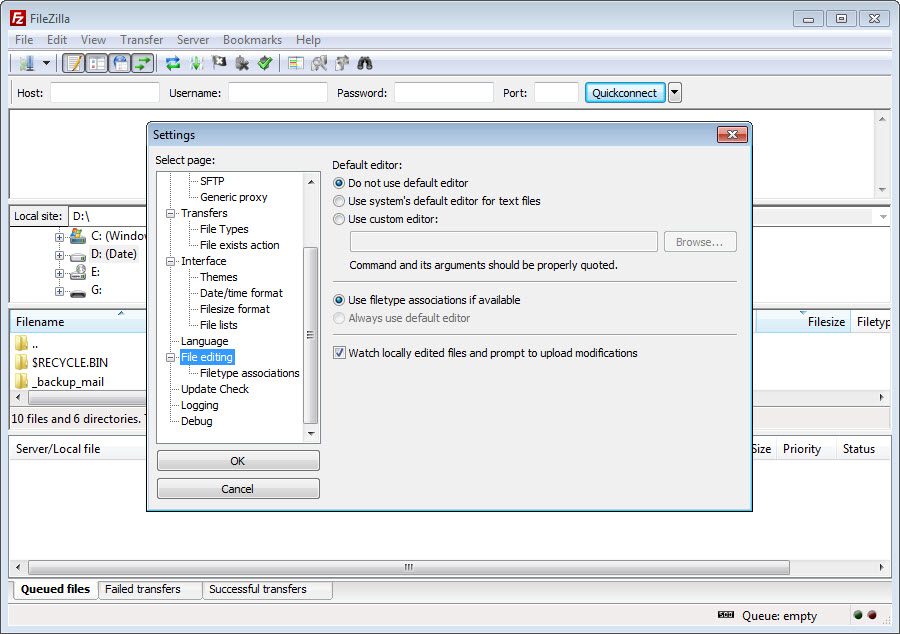Uncheck 'Watch locally edited files' checkbox
The width and height of the screenshot is (900, 634).
click(x=339, y=352)
